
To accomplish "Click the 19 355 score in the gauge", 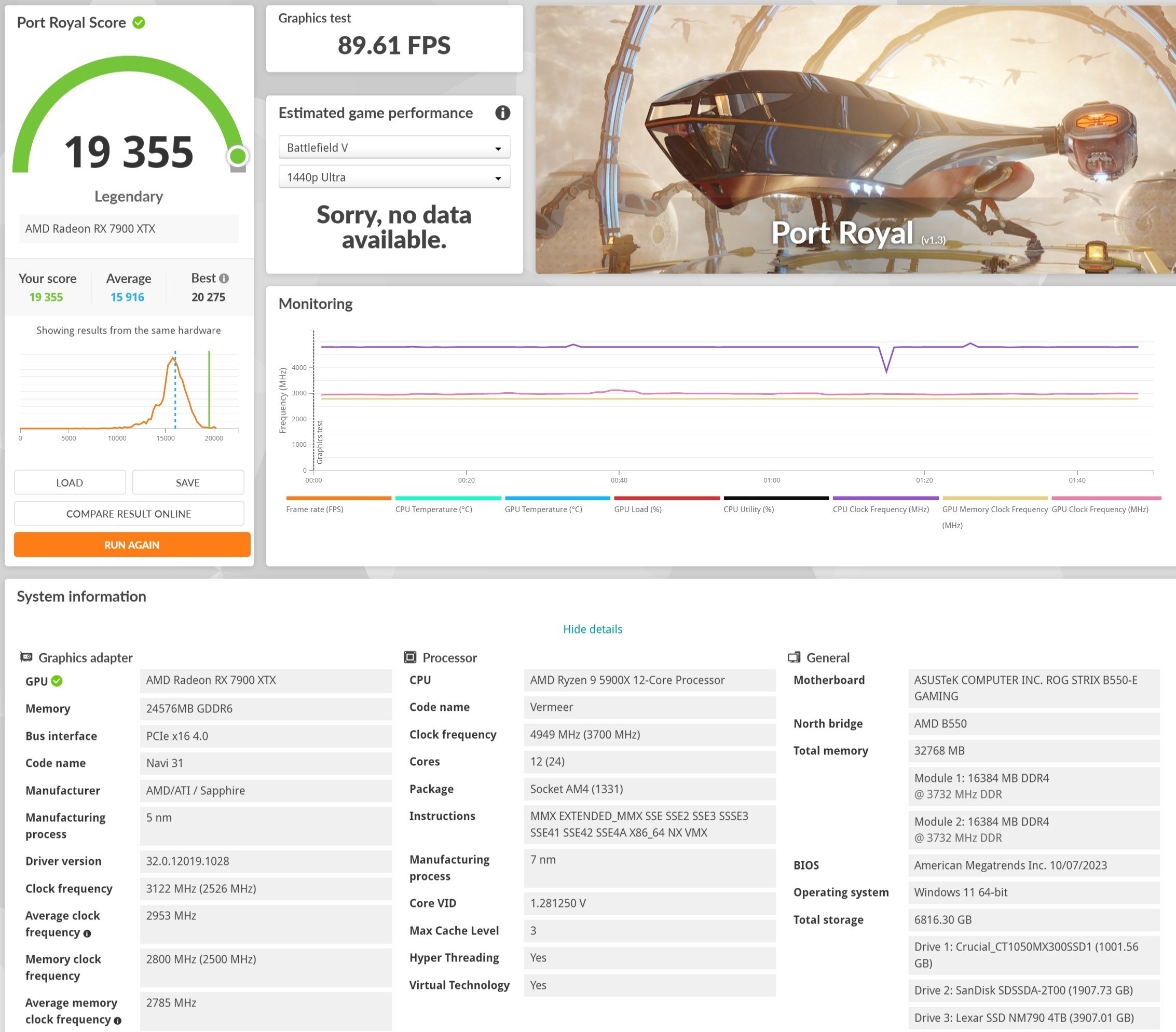I will 129,152.
